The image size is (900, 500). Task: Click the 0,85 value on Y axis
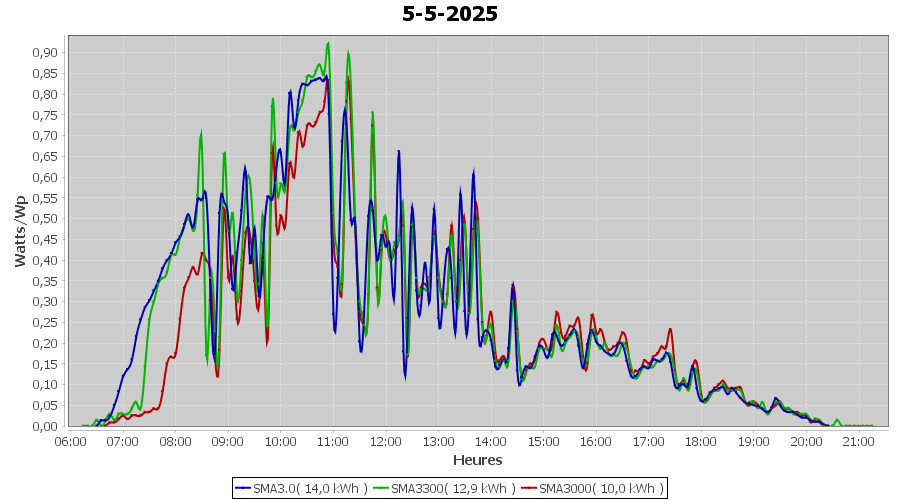point(45,73)
